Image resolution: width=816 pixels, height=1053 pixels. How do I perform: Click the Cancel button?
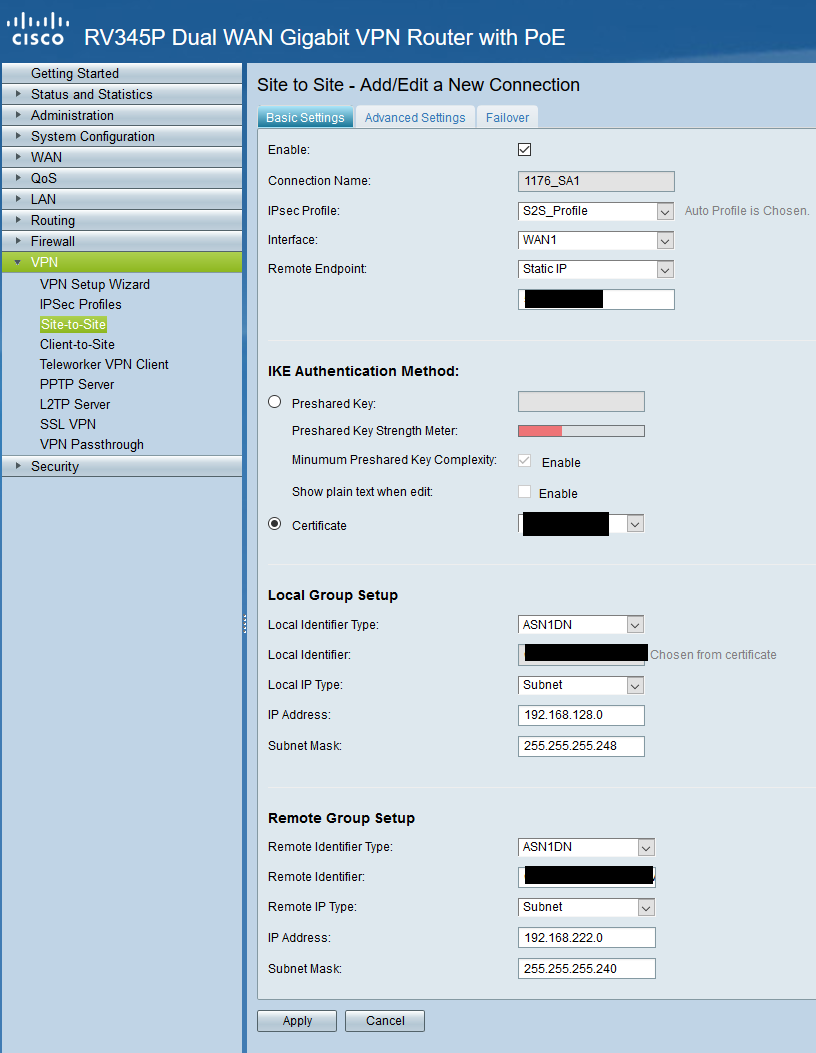pyautogui.click(x=384, y=1020)
